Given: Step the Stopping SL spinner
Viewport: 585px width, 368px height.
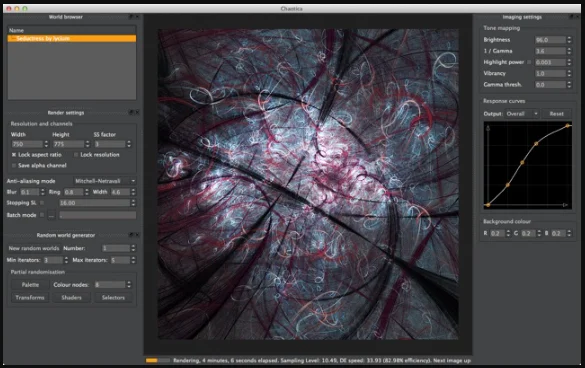Looking at the screenshot, I should pos(133,203).
